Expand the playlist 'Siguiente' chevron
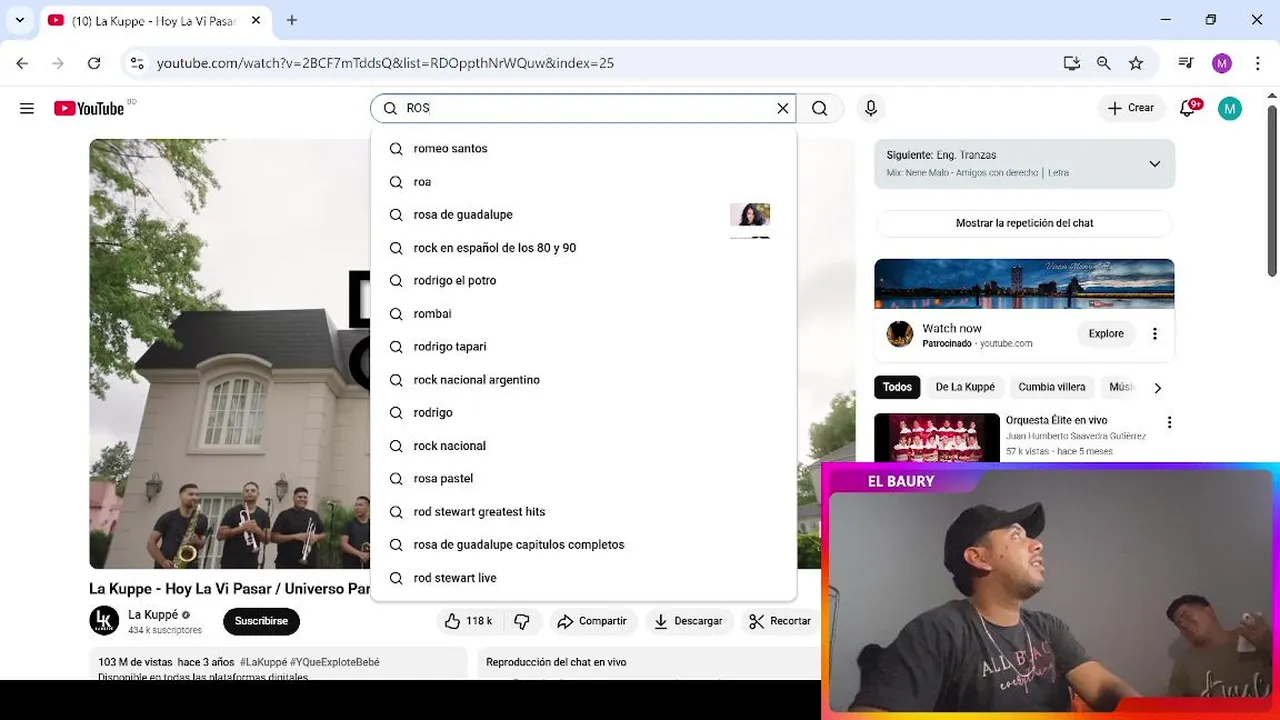The width and height of the screenshot is (1280, 720). [1154, 164]
